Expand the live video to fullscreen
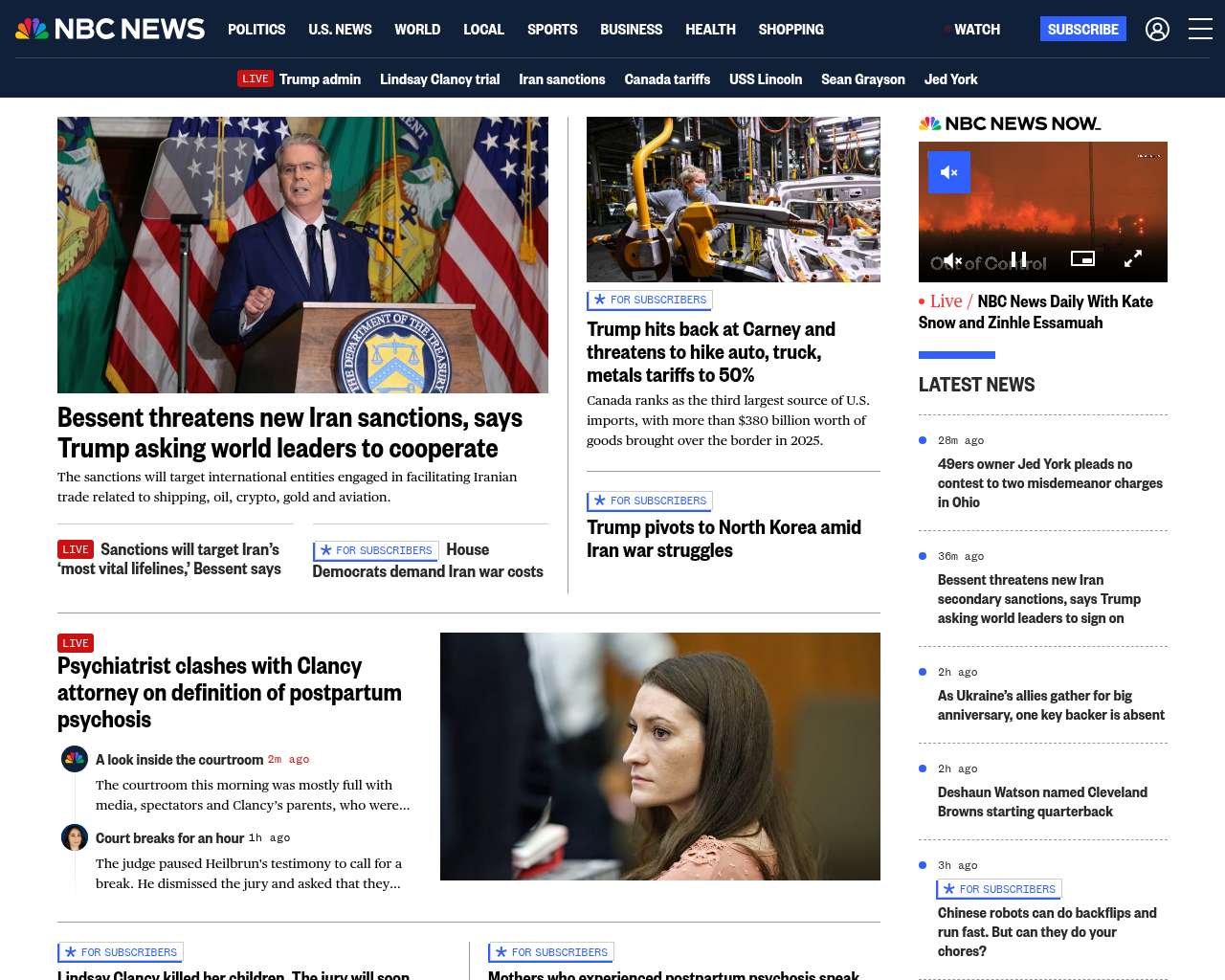This screenshot has height=980, width=1225. [x=1133, y=258]
